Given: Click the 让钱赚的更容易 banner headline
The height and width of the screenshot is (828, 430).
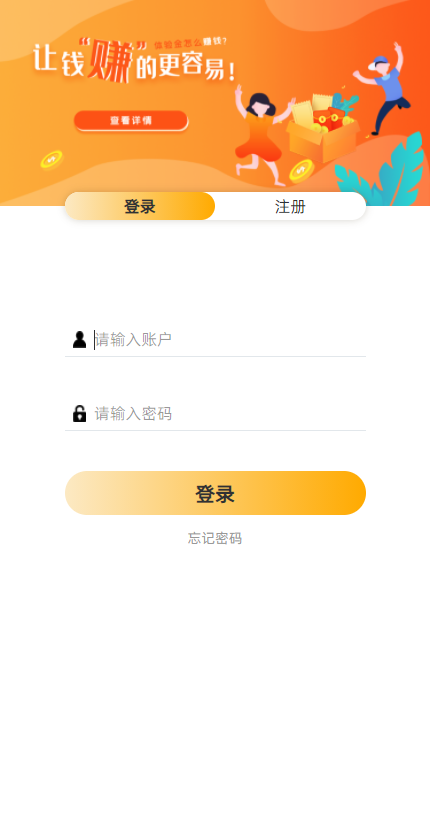Looking at the screenshot, I should pos(135,61).
